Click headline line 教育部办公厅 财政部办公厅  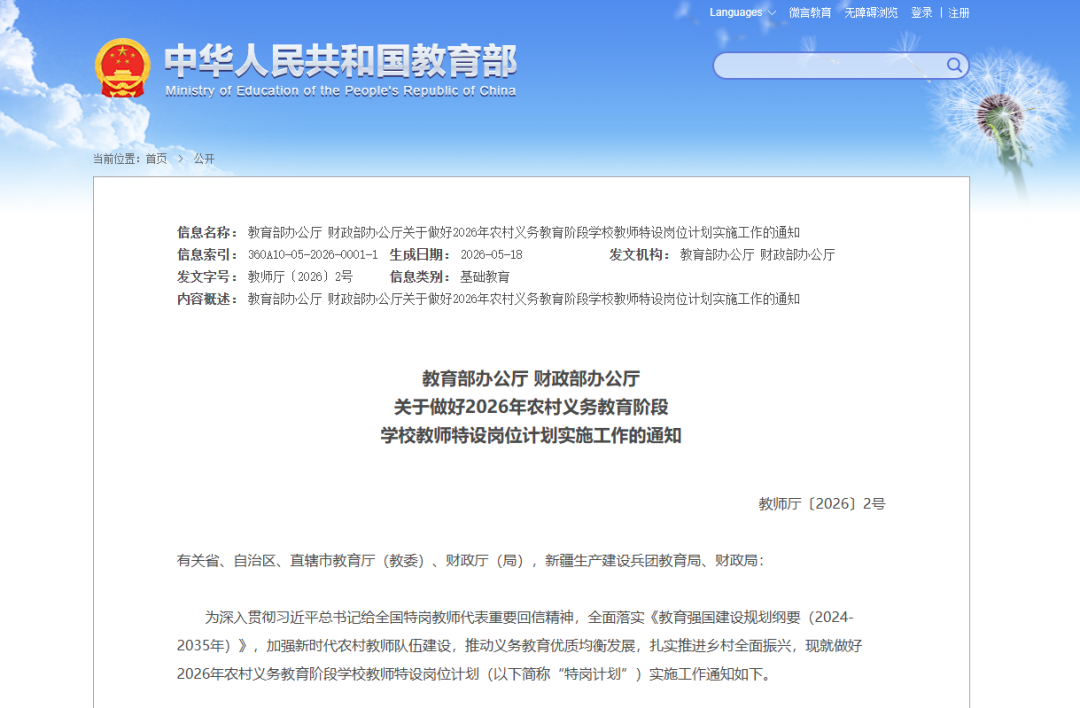pyautogui.click(x=531, y=379)
